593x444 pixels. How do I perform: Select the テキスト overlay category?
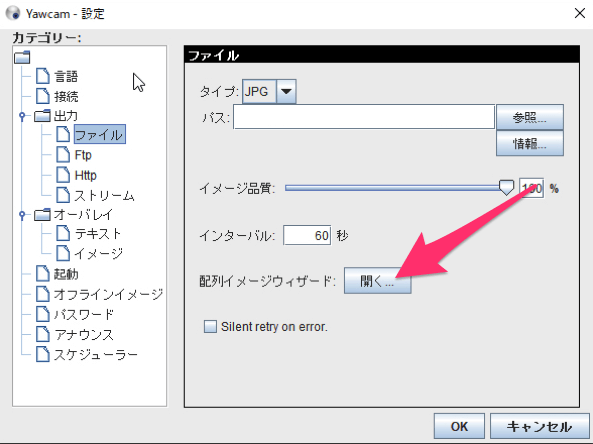click(x=98, y=234)
